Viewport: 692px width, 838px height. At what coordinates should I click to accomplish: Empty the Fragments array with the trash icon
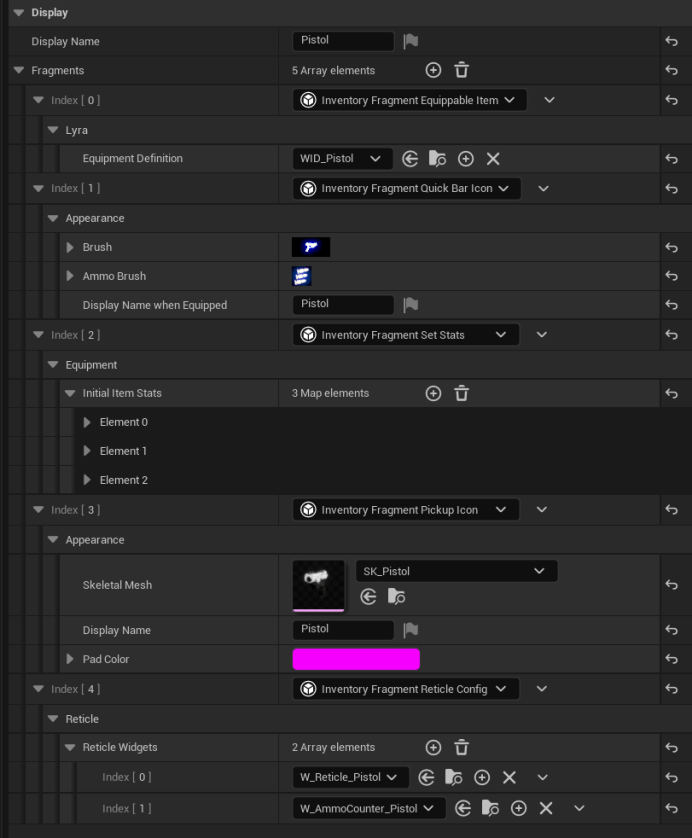click(461, 71)
